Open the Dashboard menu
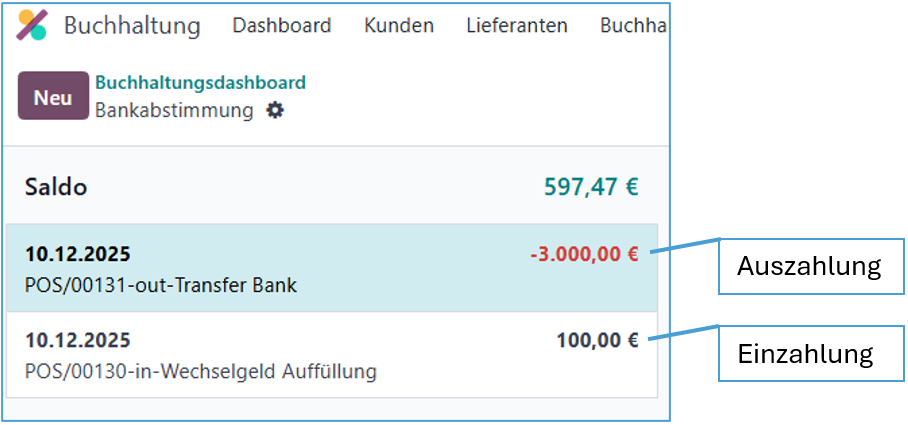This screenshot has width=908, height=425. click(x=282, y=26)
